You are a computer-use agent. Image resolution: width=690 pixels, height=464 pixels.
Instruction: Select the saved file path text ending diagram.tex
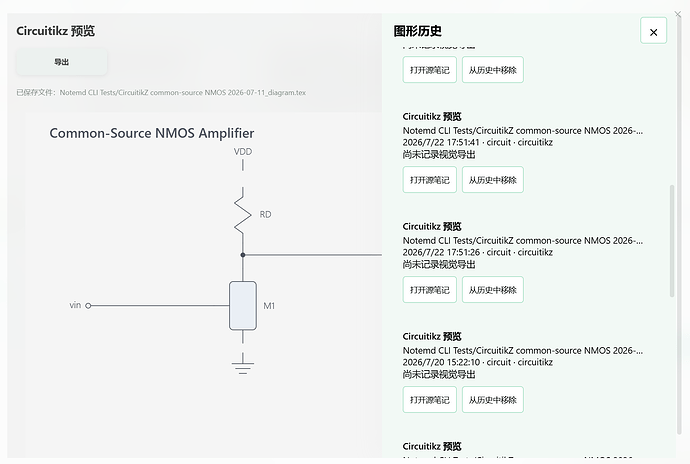183,92
